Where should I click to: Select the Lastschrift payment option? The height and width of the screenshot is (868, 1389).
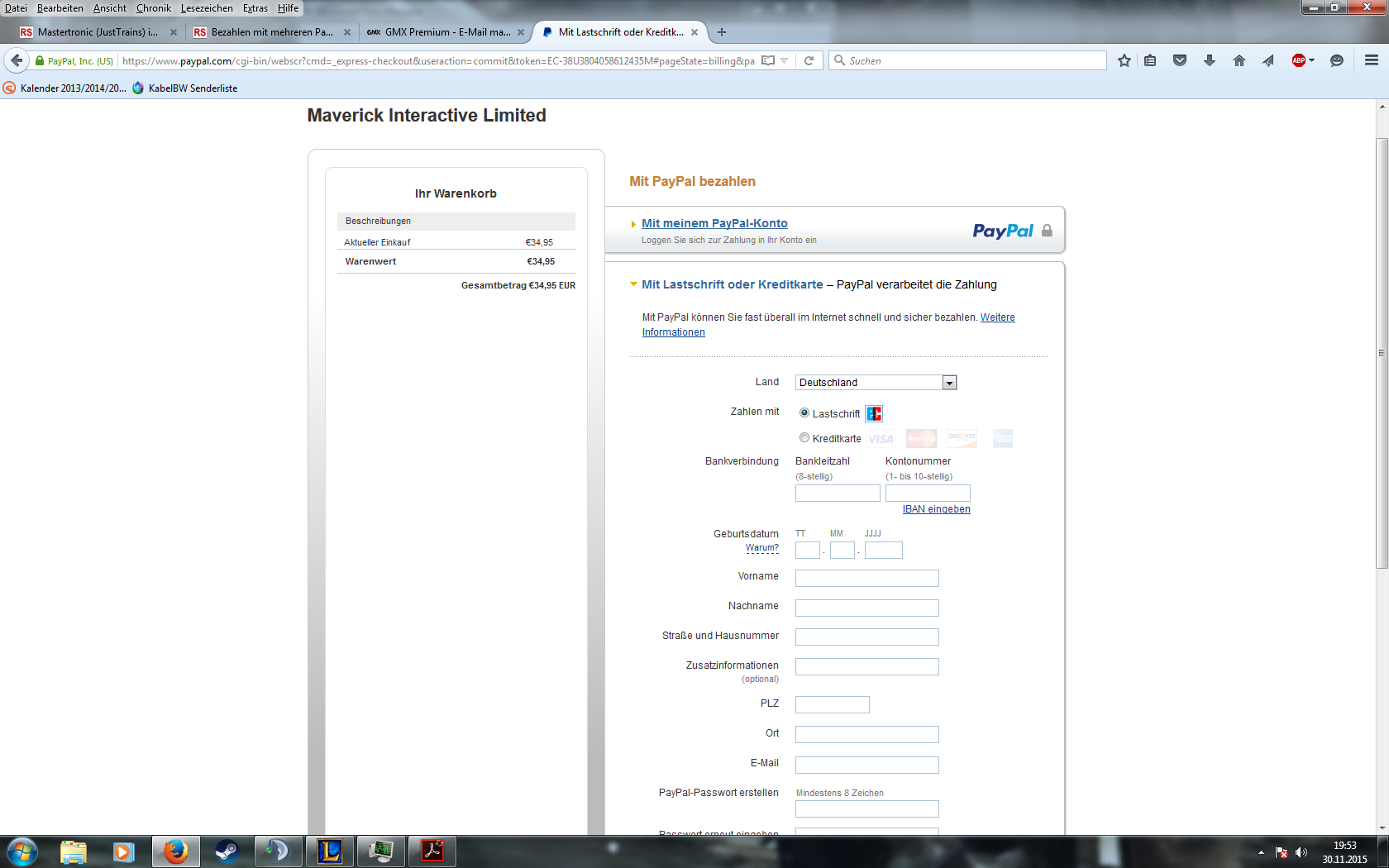804,413
